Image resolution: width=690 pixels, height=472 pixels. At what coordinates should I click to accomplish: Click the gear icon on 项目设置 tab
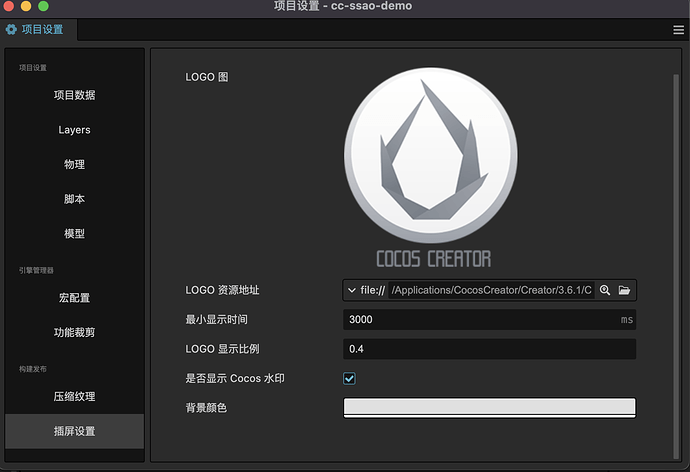pos(11,29)
